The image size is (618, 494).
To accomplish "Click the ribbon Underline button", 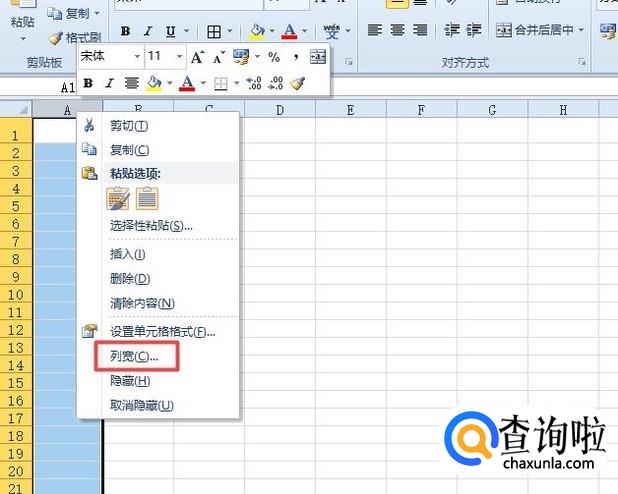I will click(x=171, y=31).
